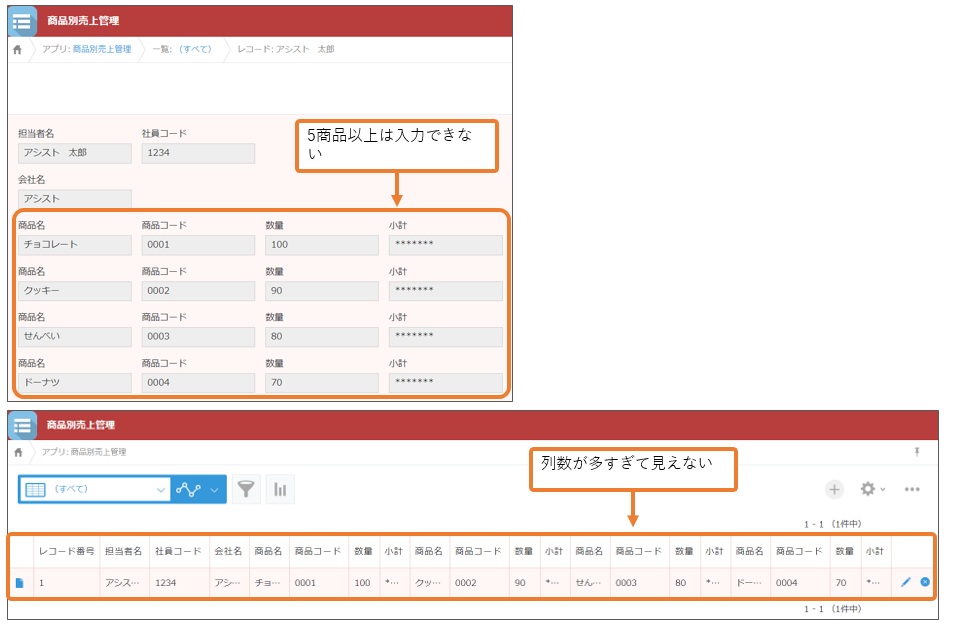Click the 商品コード field showing 0001

pyautogui.click(x=198, y=245)
